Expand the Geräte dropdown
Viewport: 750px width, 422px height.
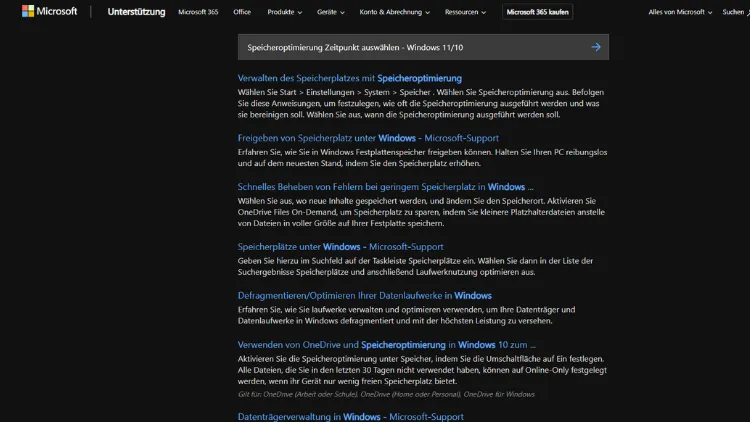(x=331, y=12)
